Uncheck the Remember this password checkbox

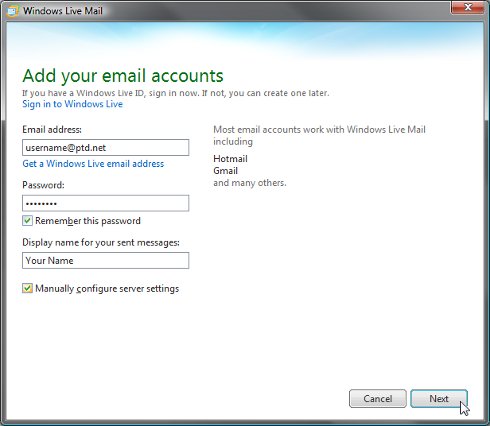(x=27, y=220)
